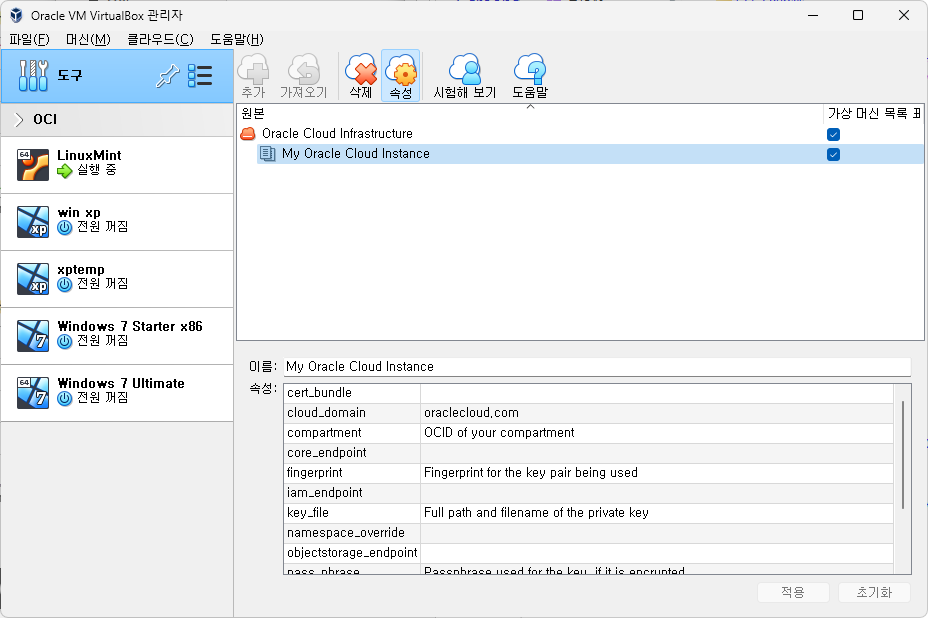Image resolution: width=928 pixels, height=618 pixels.
Task: Select the win xp VM icon
Action: pos(33,221)
